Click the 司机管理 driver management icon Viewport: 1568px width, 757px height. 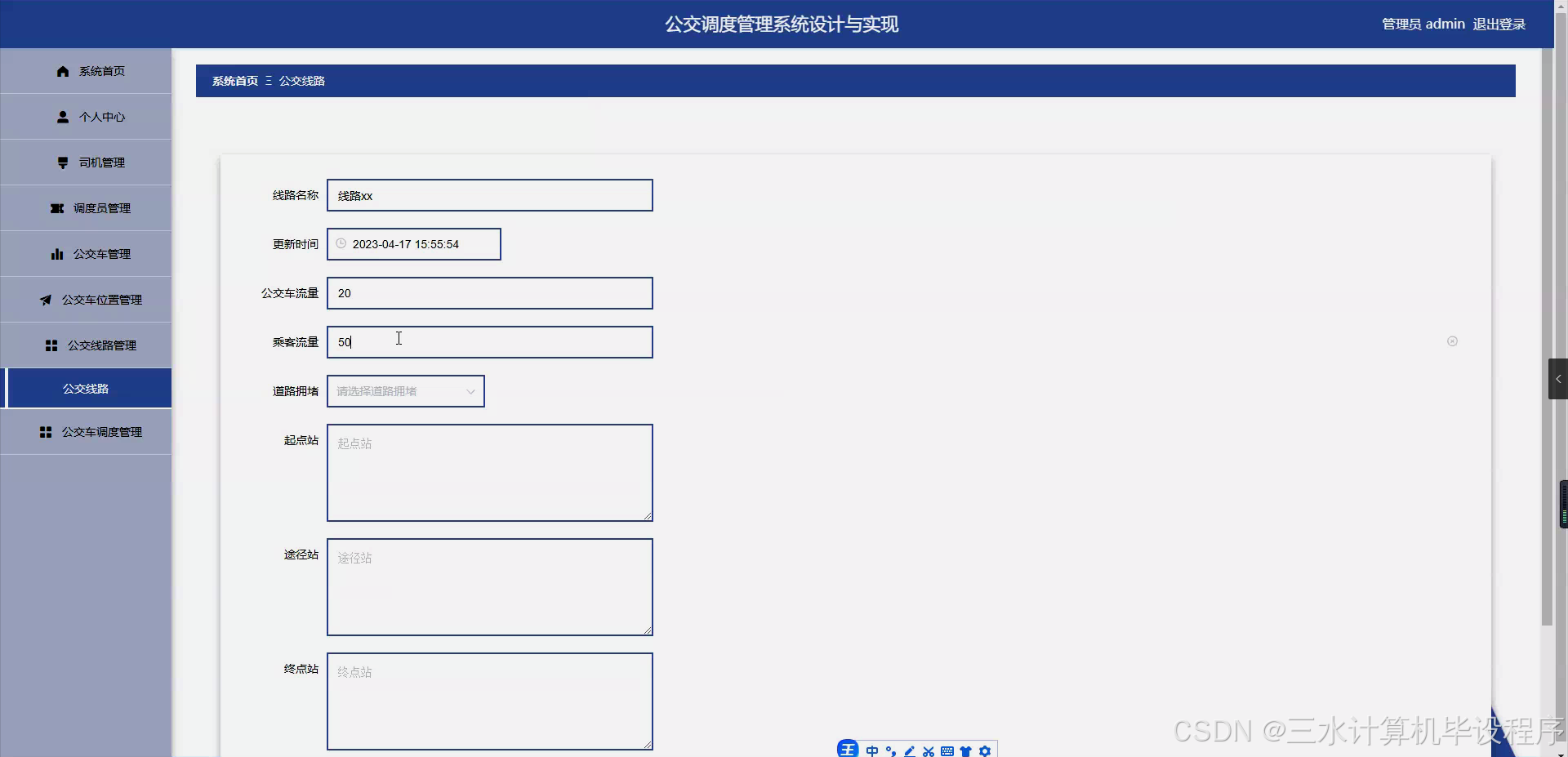pyautogui.click(x=62, y=162)
